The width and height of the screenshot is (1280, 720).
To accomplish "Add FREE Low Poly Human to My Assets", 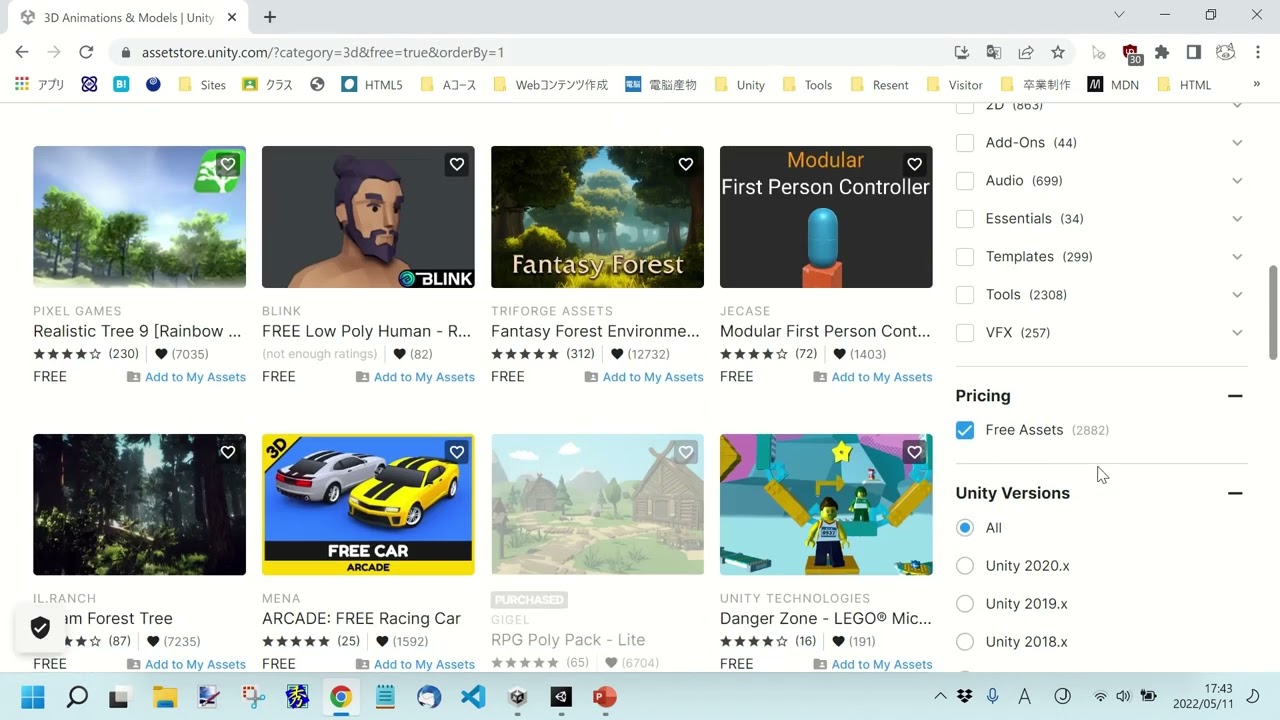I will point(415,377).
